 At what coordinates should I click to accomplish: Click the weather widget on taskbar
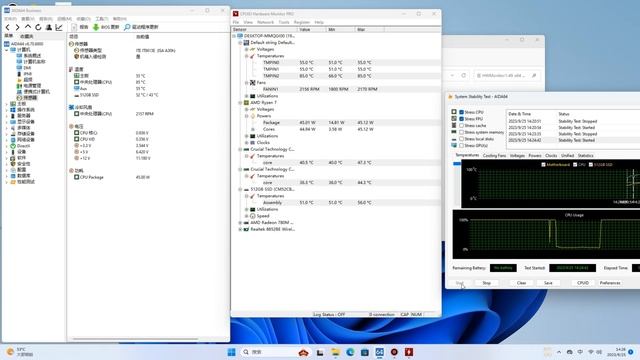click(x=19, y=352)
